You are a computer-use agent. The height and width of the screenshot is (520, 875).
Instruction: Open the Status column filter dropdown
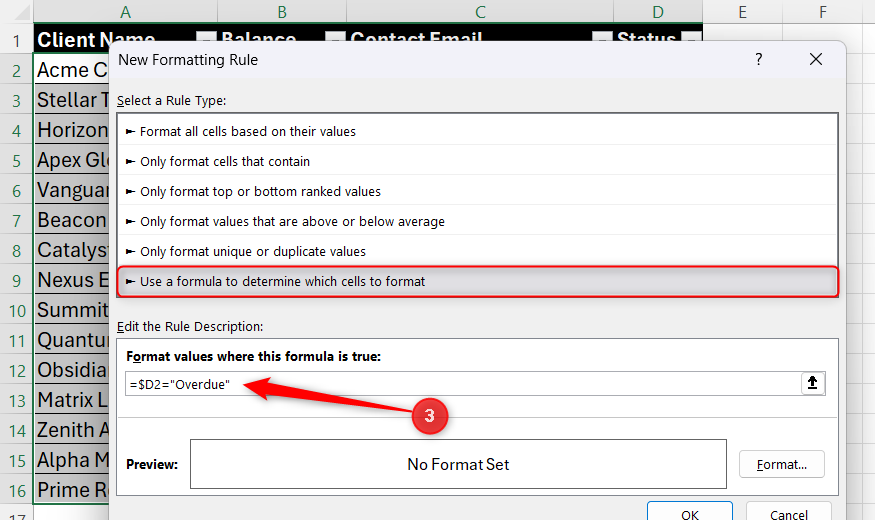tap(691, 37)
